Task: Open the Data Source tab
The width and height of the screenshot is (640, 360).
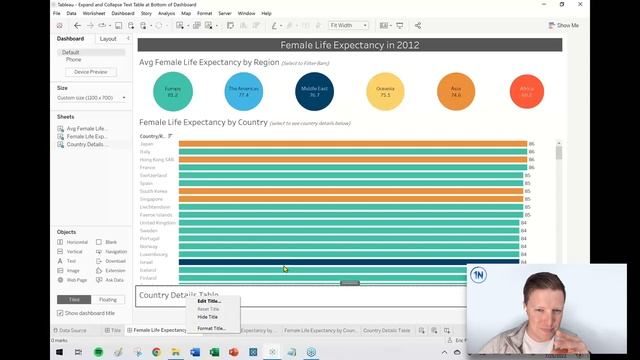Action: 70,330
